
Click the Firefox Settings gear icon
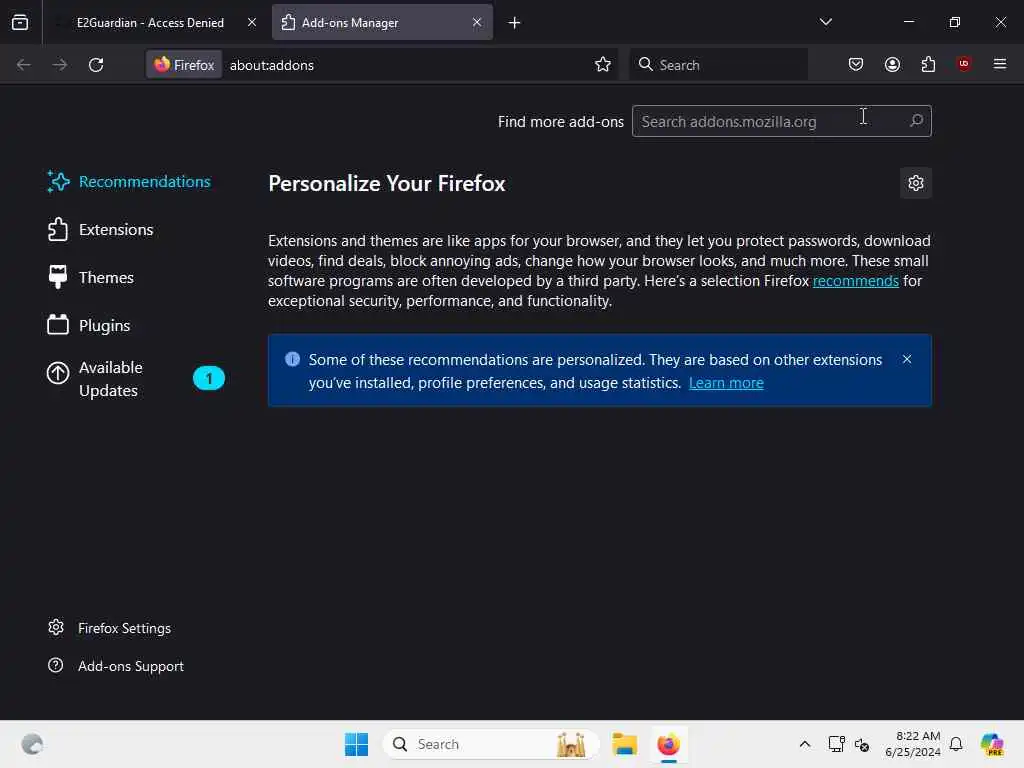tap(56, 627)
